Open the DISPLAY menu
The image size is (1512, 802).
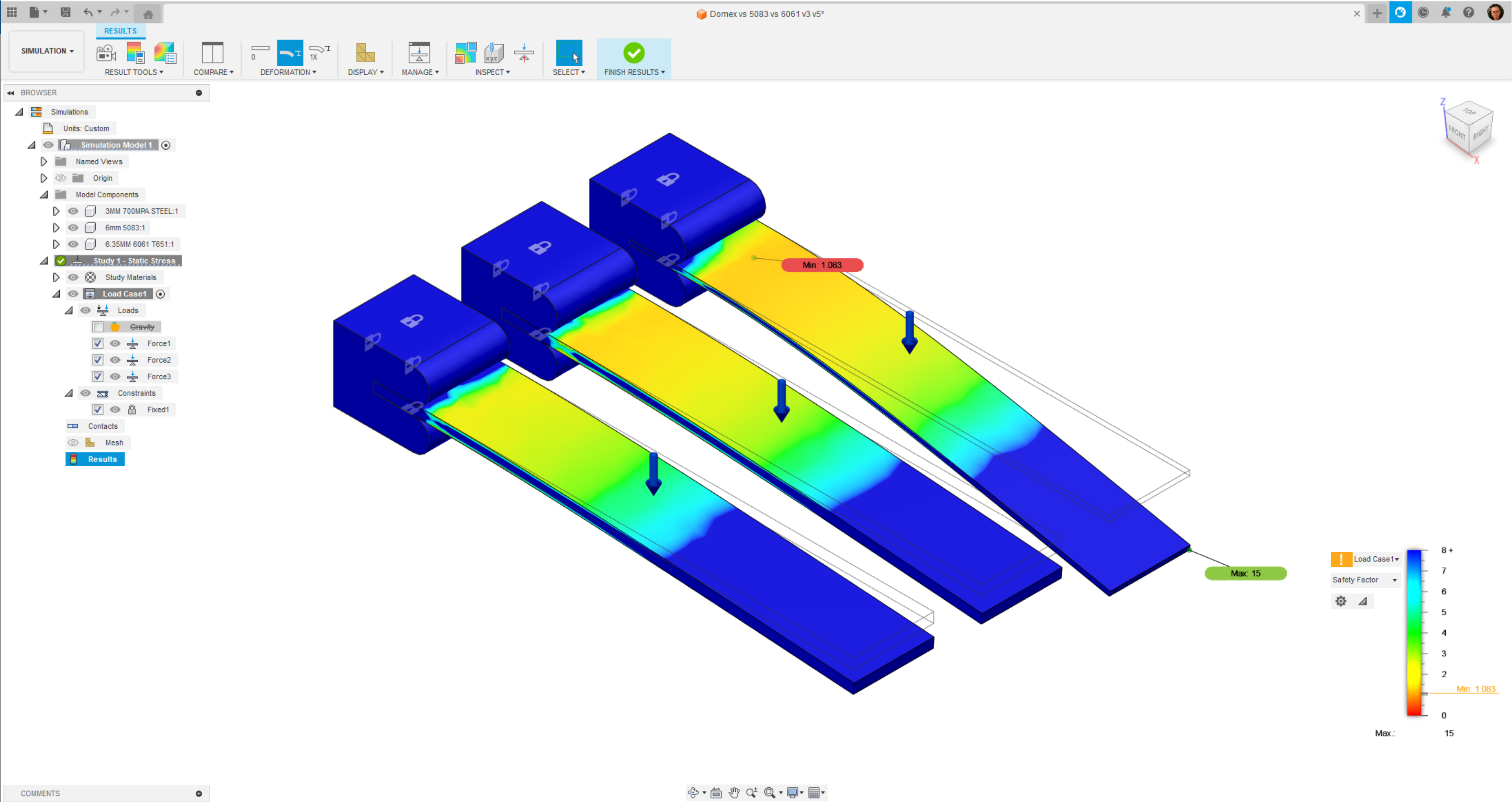[366, 72]
